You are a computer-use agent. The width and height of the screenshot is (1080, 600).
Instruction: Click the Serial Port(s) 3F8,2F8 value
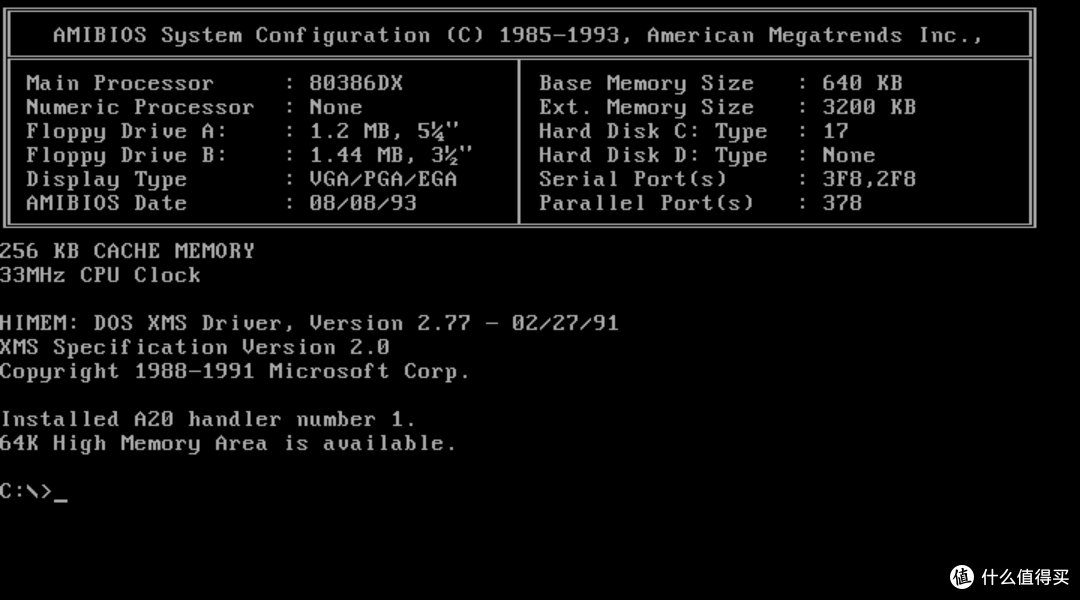click(869, 179)
